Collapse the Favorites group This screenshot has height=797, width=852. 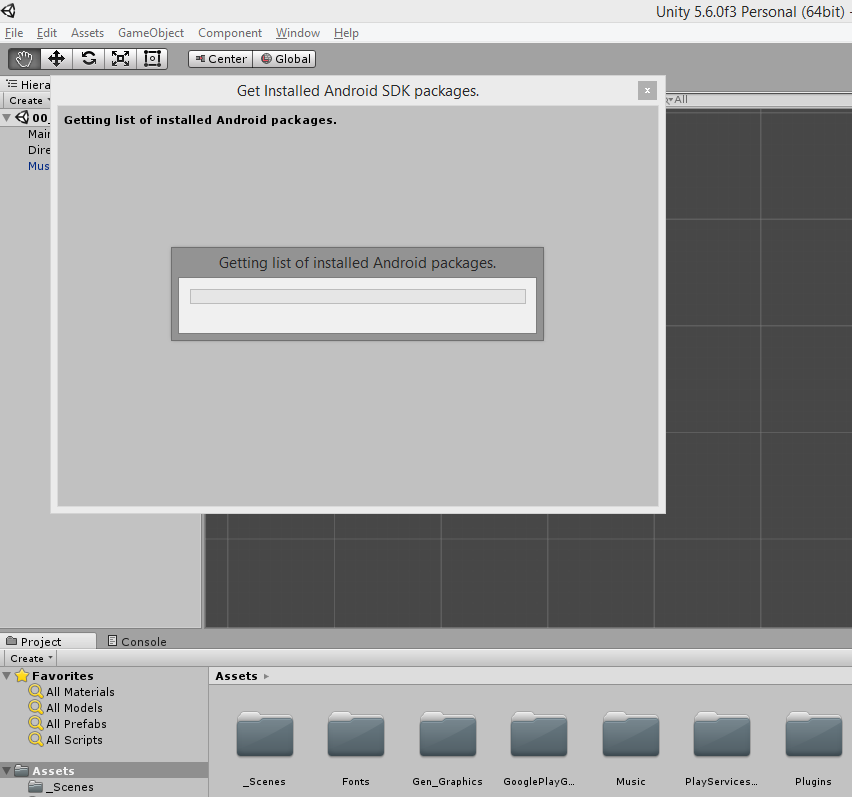7,676
